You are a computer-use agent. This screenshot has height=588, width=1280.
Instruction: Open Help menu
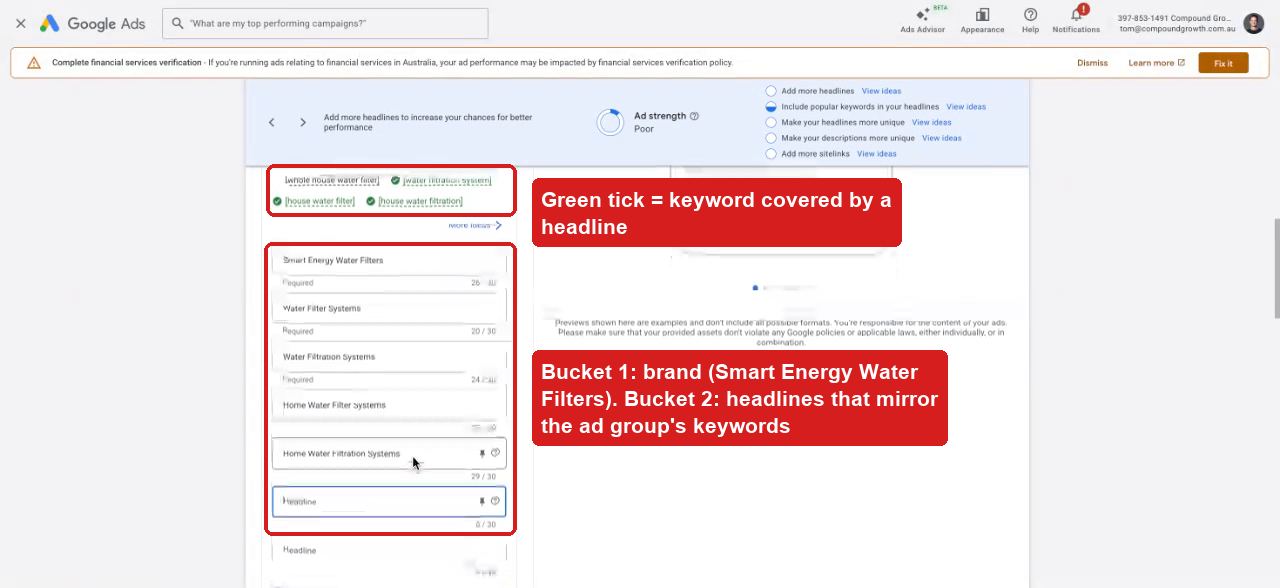(x=1030, y=19)
